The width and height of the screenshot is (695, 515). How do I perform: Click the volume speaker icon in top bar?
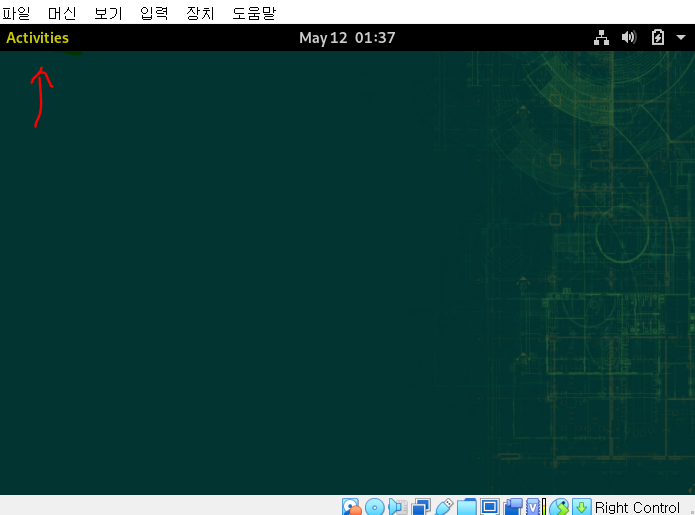coord(629,38)
